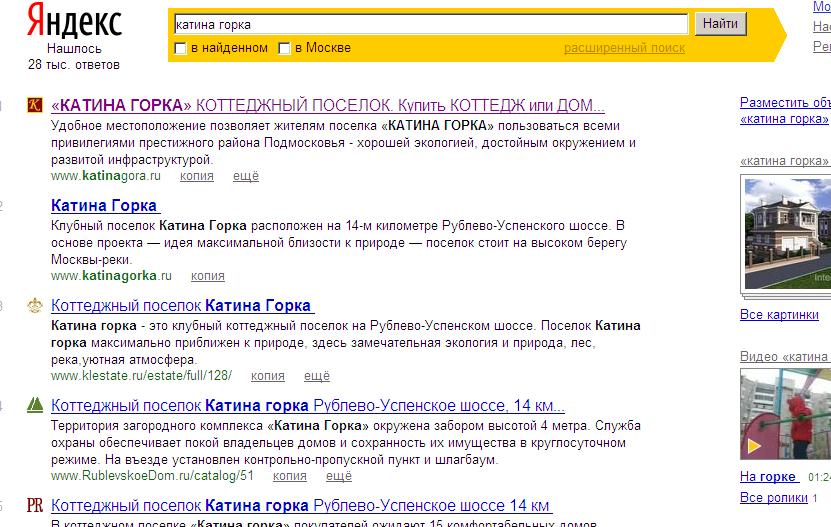The height and width of the screenshot is (527, 831).
Task: Open the «КАТИНА ГОРКА» КОТТЕДЖНЫЙ ПОСЕЛОК result
Action: pyautogui.click(x=328, y=106)
